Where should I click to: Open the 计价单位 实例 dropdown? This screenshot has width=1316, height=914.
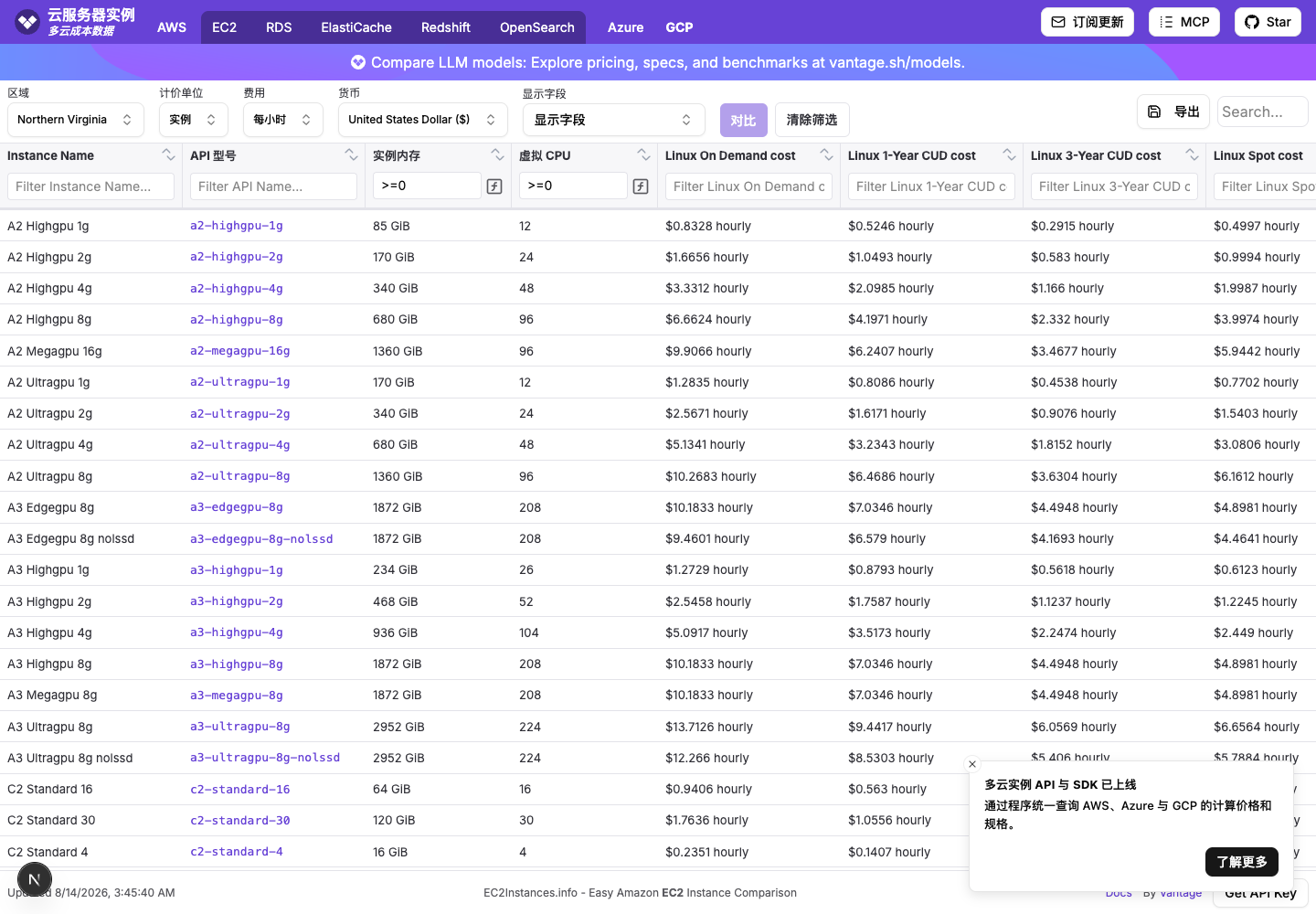pyautogui.click(x=194, y=120)
